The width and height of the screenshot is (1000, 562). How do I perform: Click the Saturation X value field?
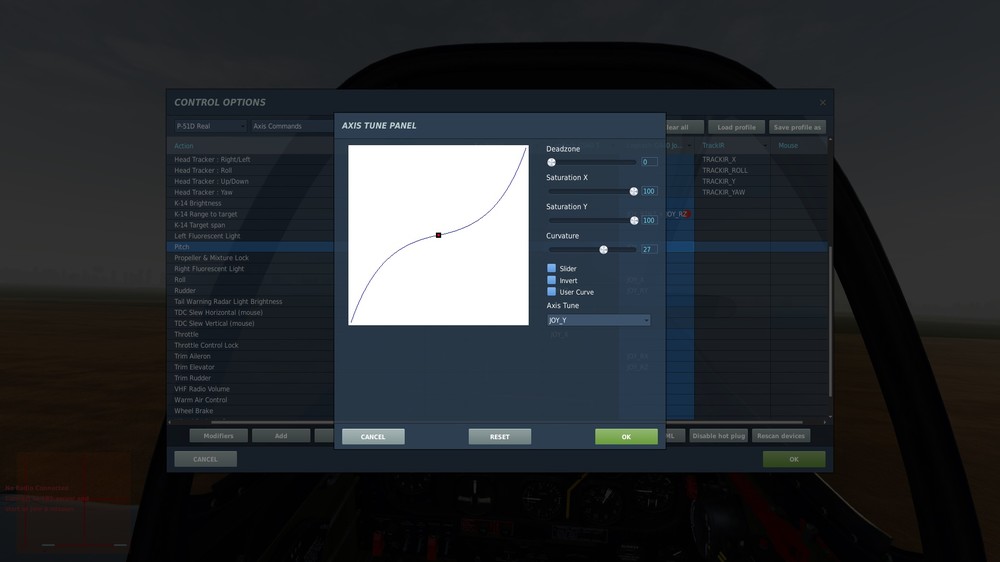pyautogui.click(x=649, y=191)
